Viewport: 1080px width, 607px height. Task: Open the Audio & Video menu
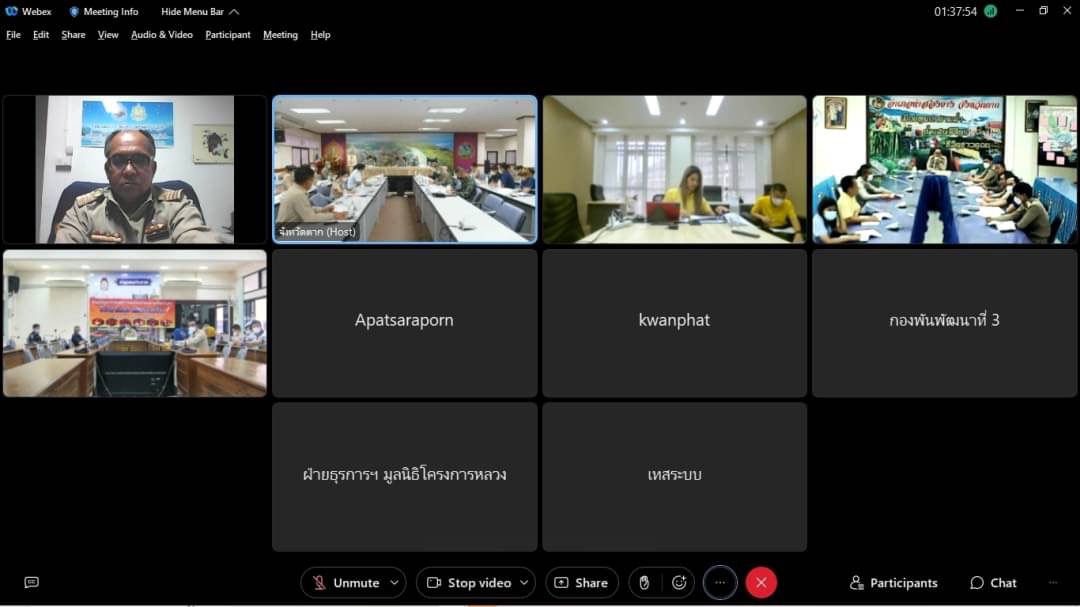(x=162, y=34)
